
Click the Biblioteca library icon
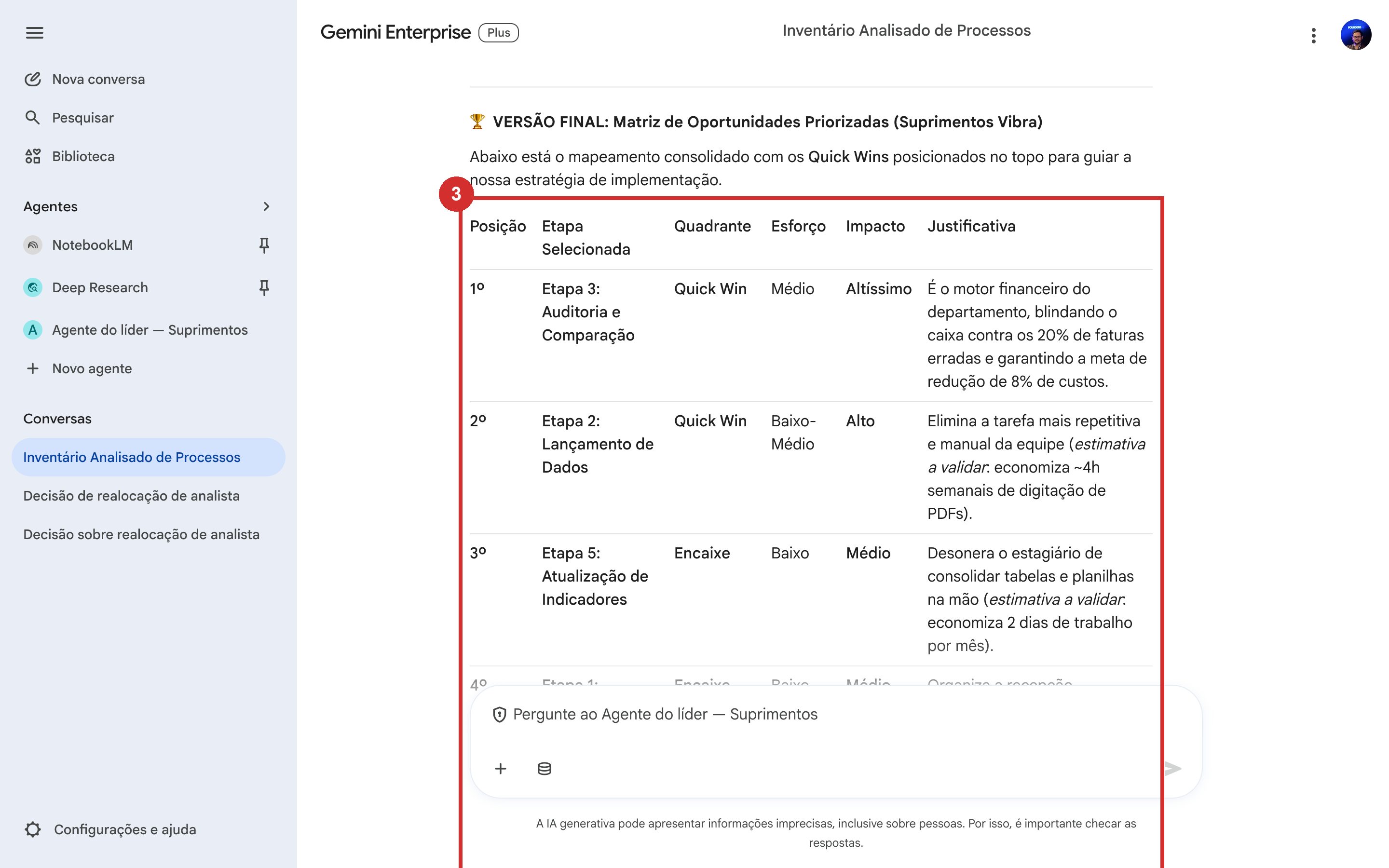33,156
